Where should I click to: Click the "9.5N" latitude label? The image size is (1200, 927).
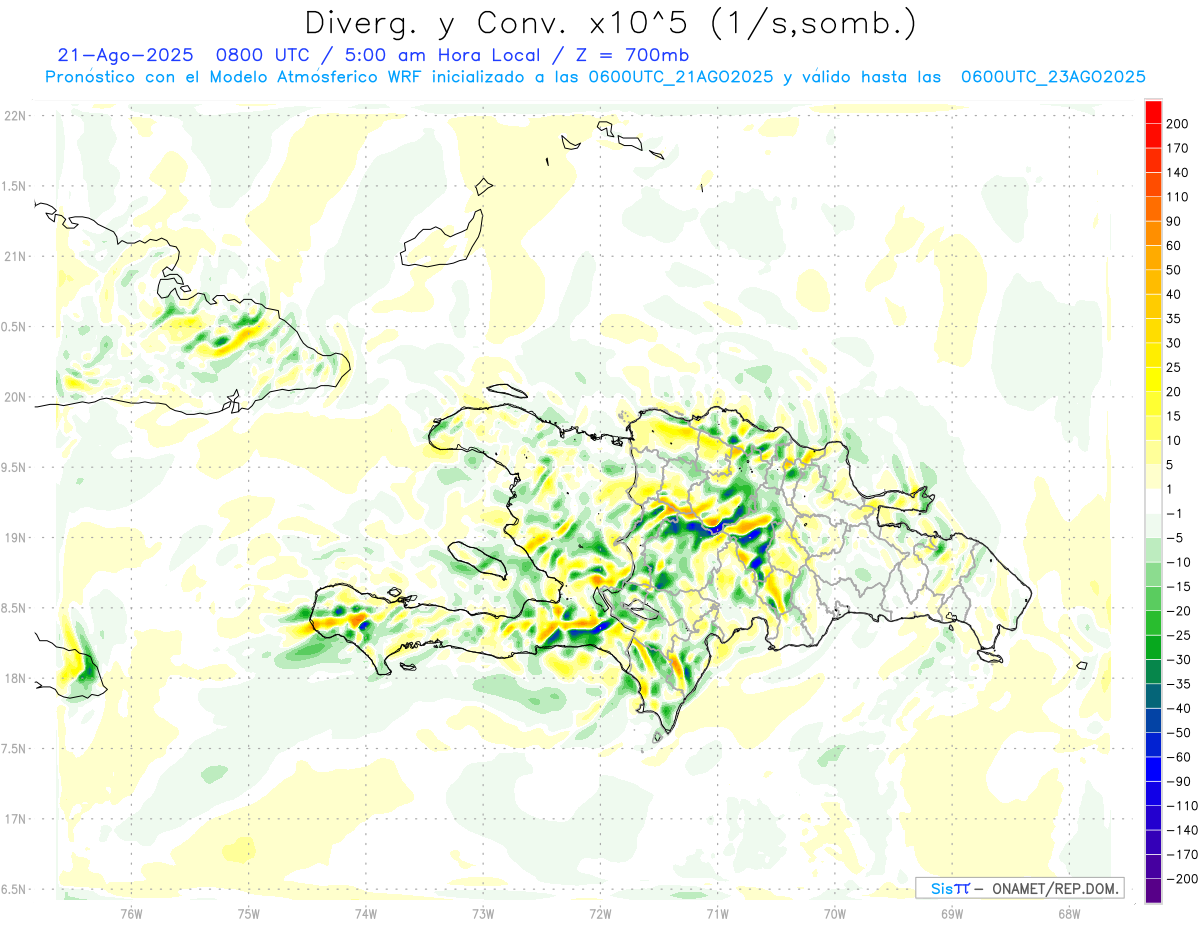[15, 467]
